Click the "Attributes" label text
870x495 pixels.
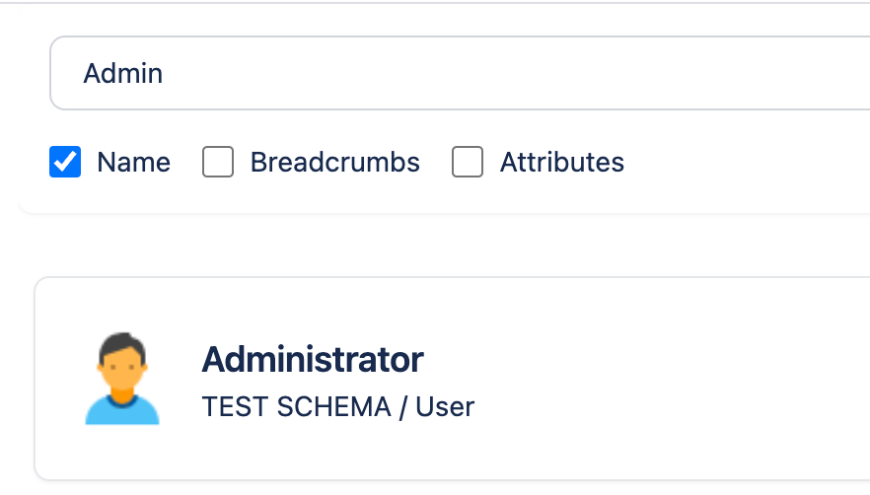coord(562,162)
